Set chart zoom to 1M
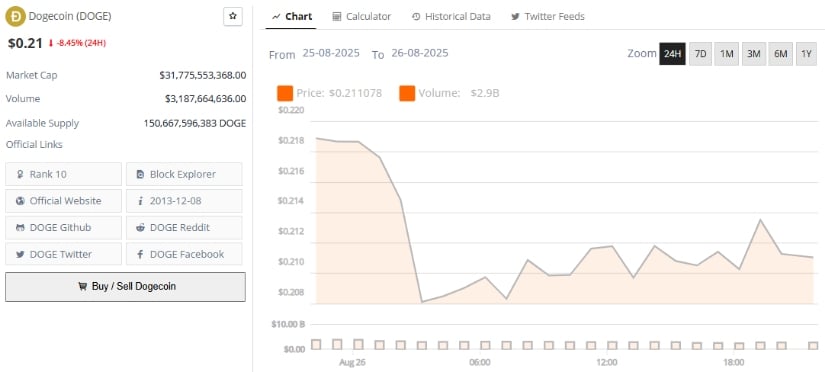 [x=727, y=54]
